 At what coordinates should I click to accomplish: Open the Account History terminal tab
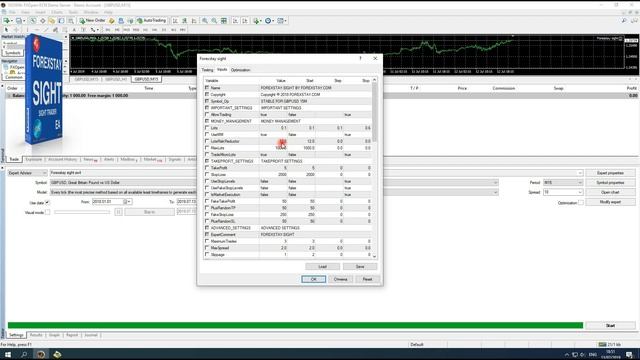(62, 160)
